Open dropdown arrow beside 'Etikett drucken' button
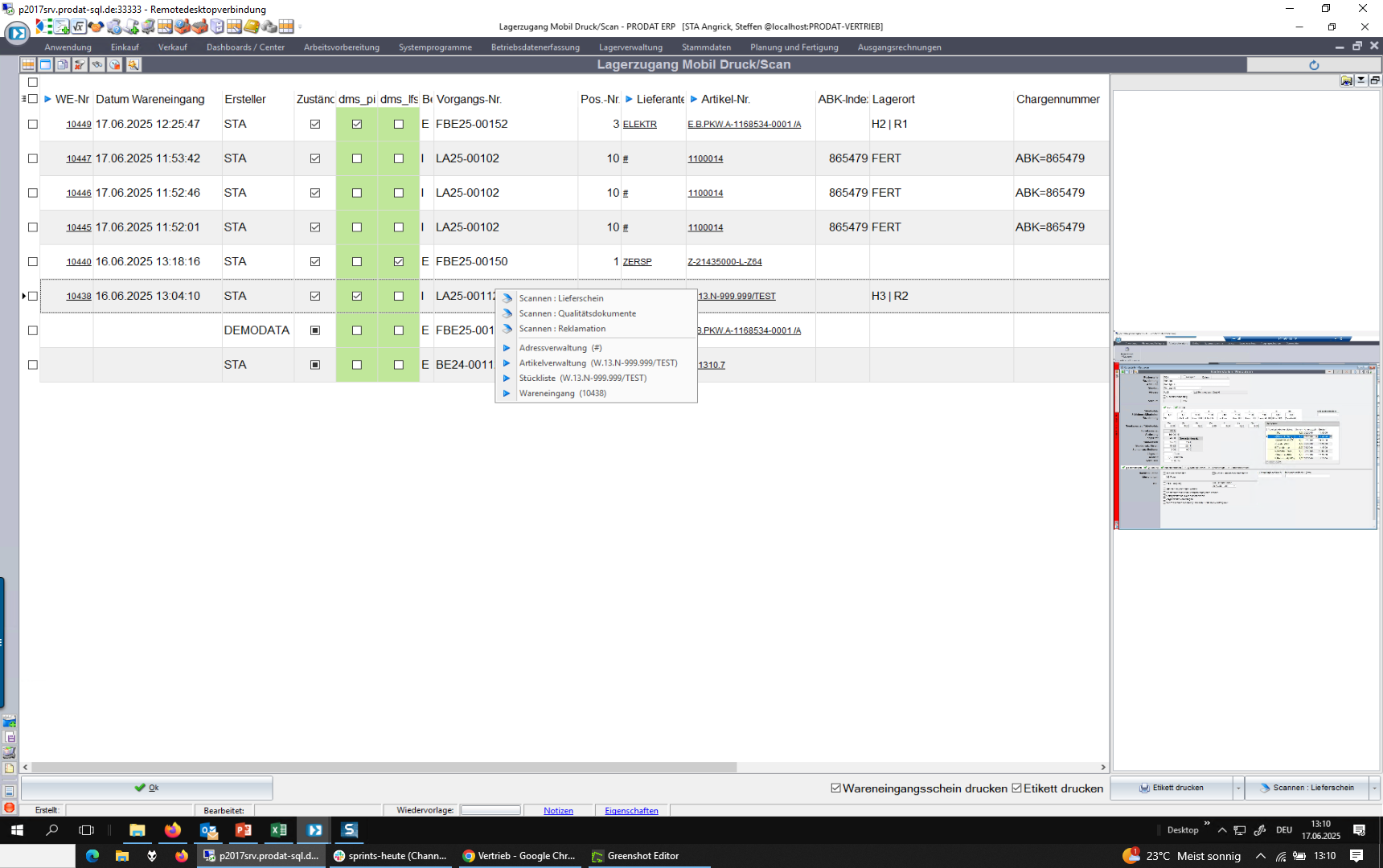Viewport: 1383px width, 868px height. tap(1238, 788)
